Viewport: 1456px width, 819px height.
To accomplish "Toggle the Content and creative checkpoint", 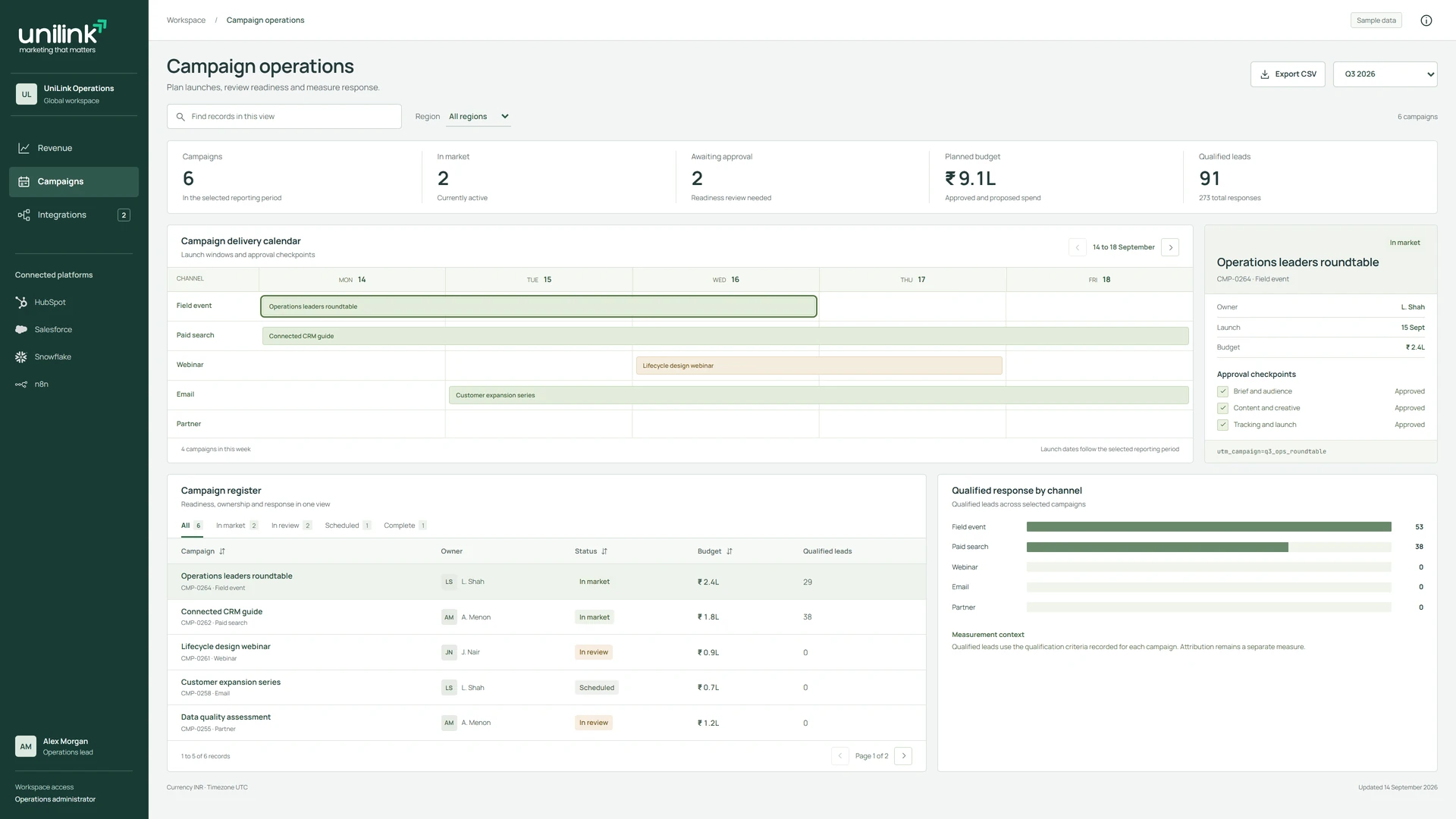I will (1222, 408).
